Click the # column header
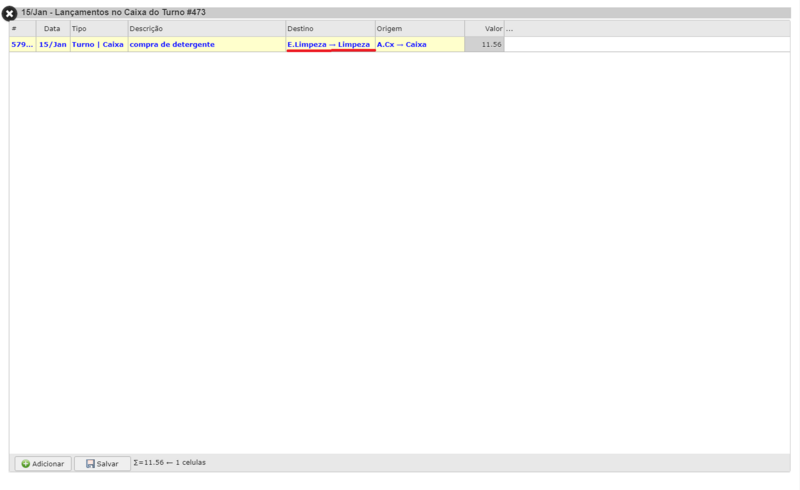The image size is (800, 490). click(22, 29)
